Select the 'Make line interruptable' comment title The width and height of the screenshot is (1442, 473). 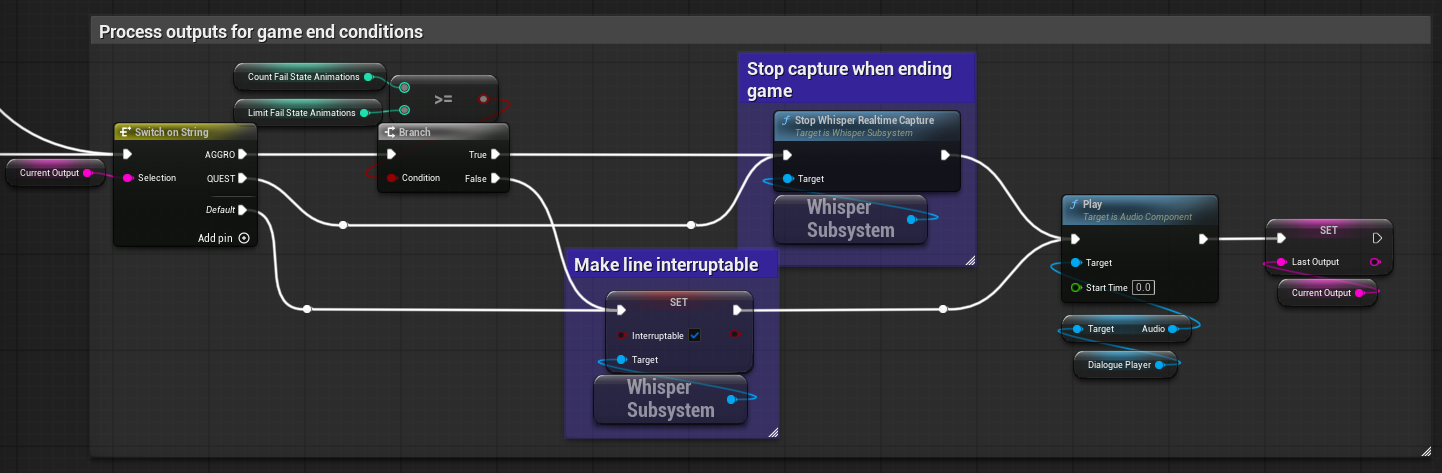point(665,265)
